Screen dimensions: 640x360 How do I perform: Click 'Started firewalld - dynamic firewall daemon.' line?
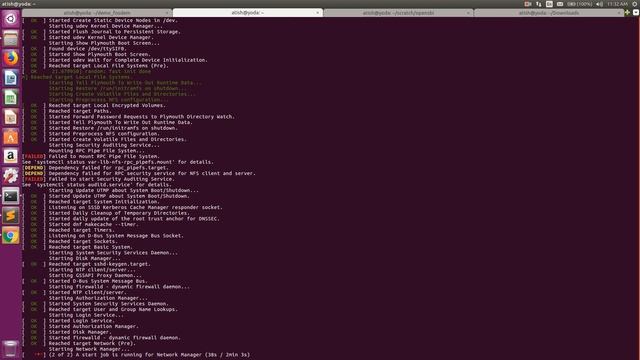(x=114, y=338)
